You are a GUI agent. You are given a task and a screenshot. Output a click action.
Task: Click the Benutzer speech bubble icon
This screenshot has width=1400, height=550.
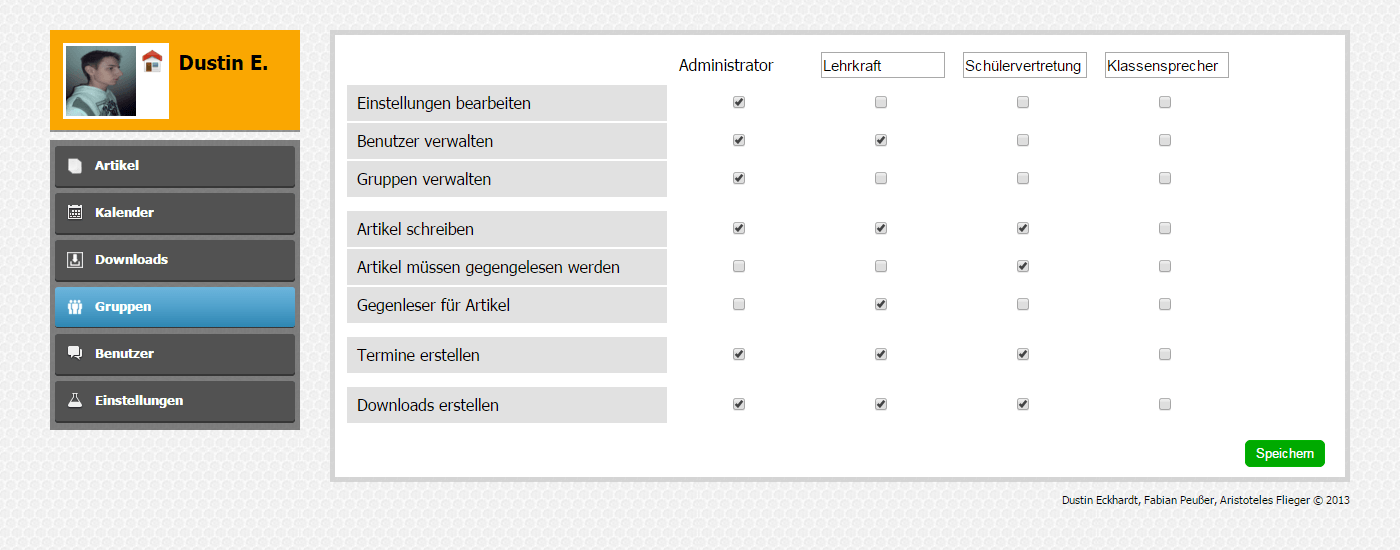click(x=75, y=353)
